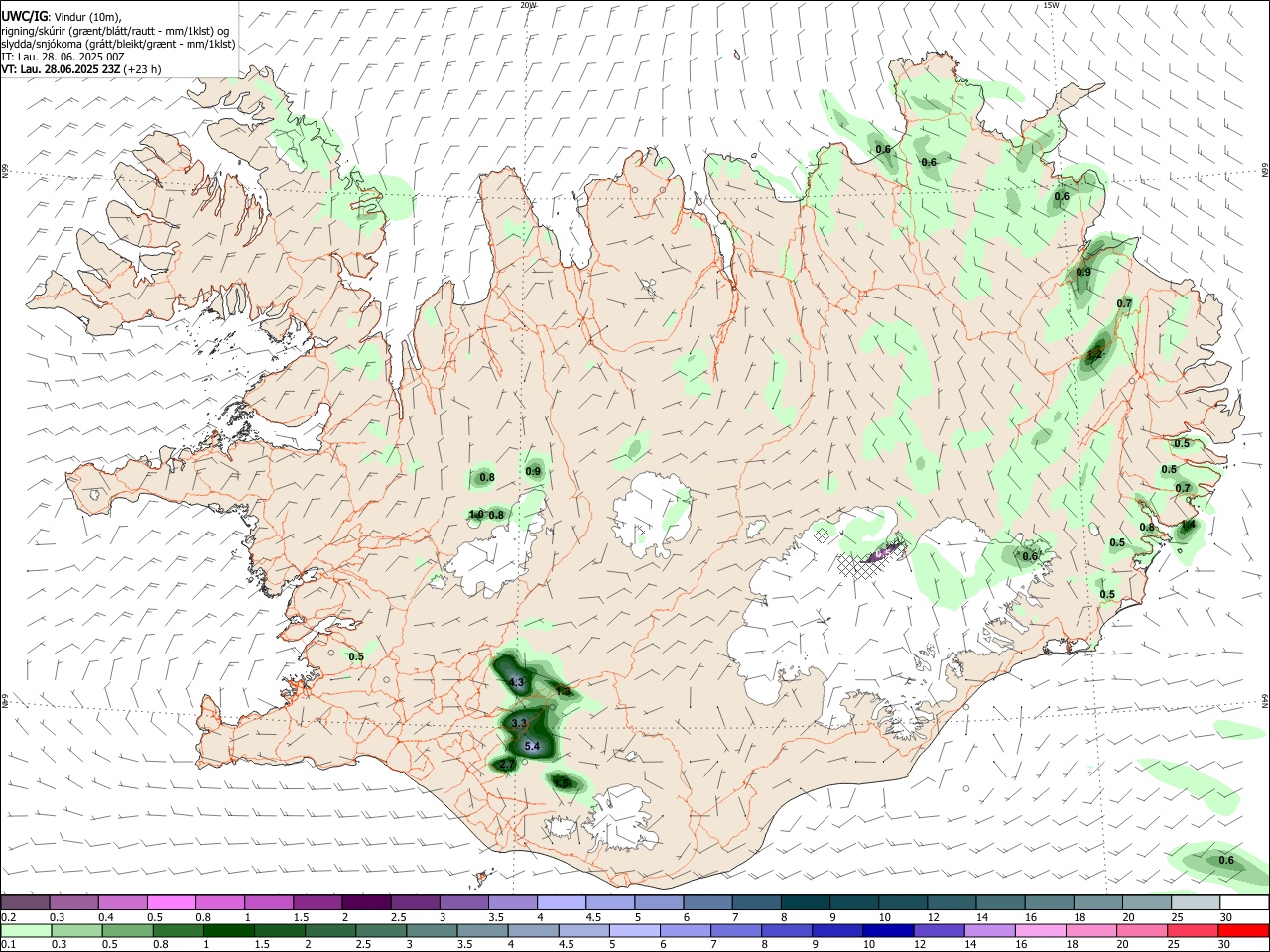The width and height of the screenshot is (1270, 952).
Task: Click the 1.2 precipitation value in the east
Action: click(x=1094, y=354)
